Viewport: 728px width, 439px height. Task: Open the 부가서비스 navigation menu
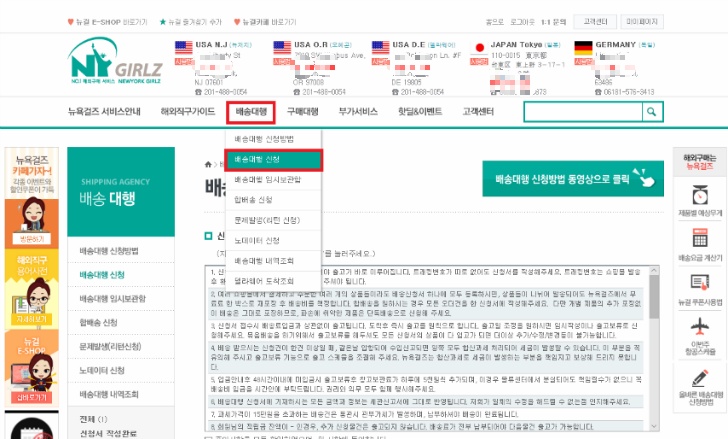tap(358, 112)
